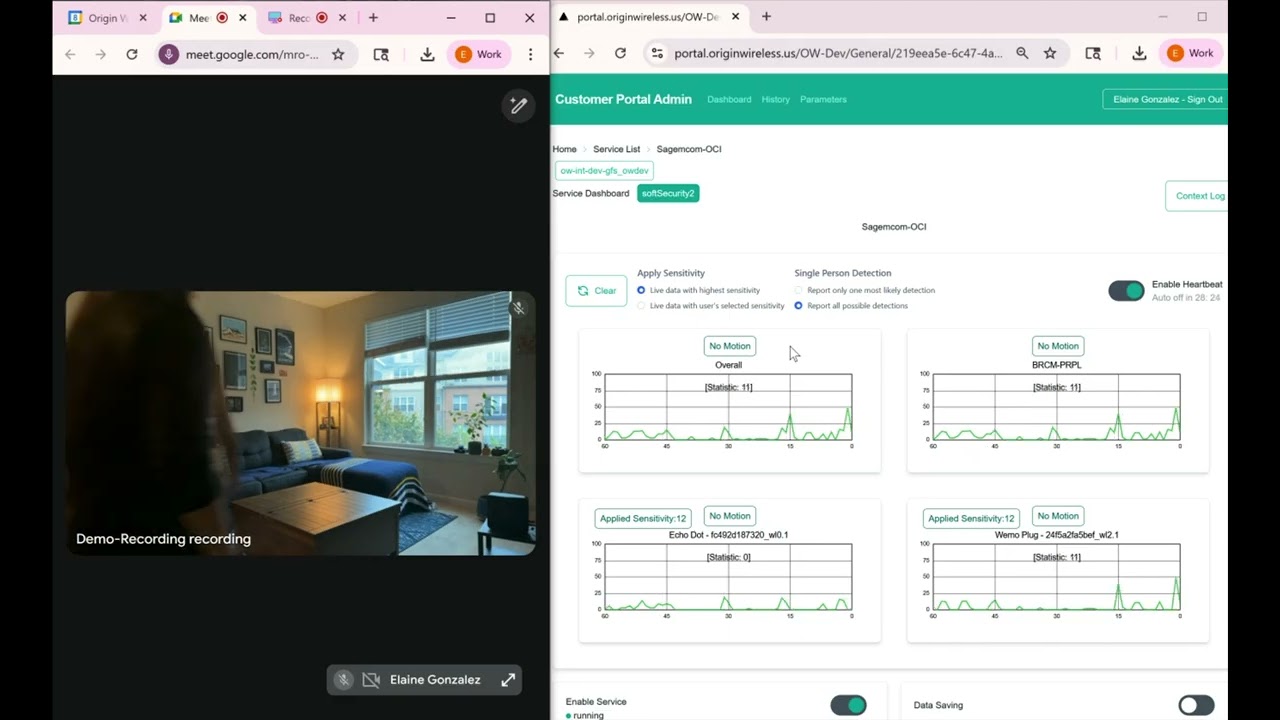Open the Meet visual effects sparkle button
This screenshot has height=720, width=1280.
tap(518, 105)
